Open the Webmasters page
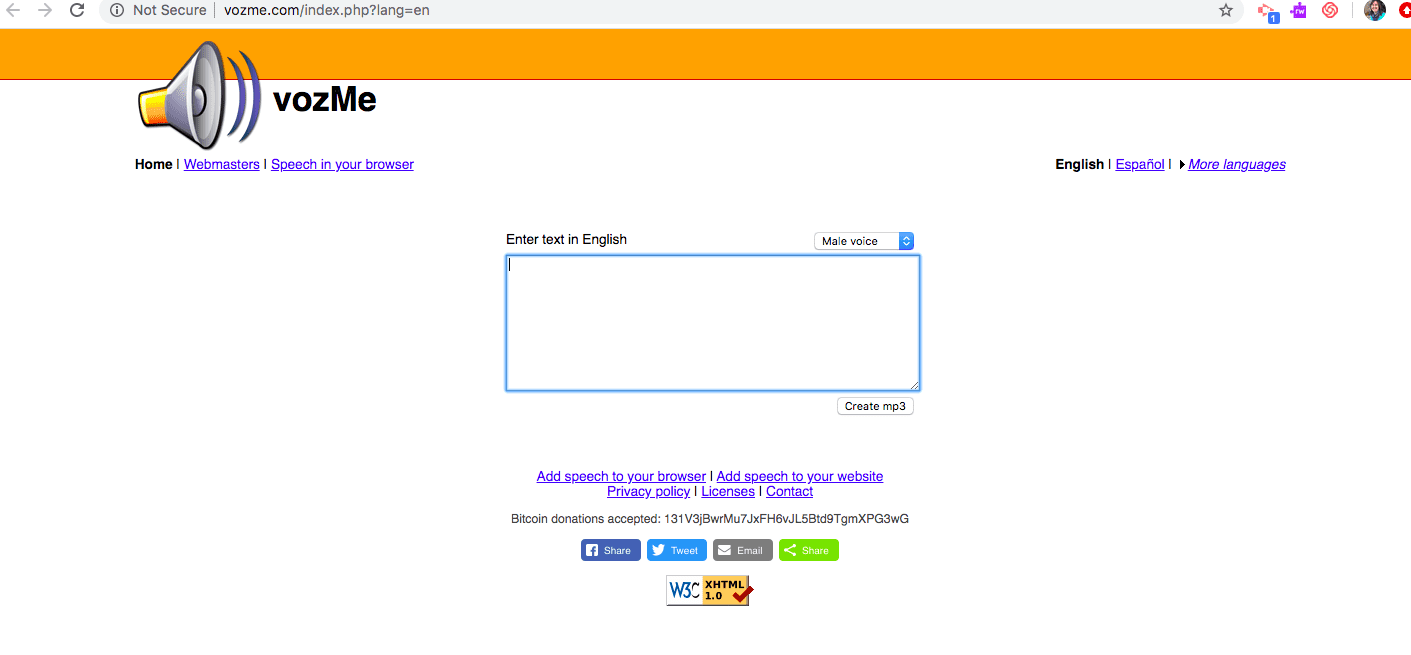This screenshot has height=655, width=1411. 222,164
